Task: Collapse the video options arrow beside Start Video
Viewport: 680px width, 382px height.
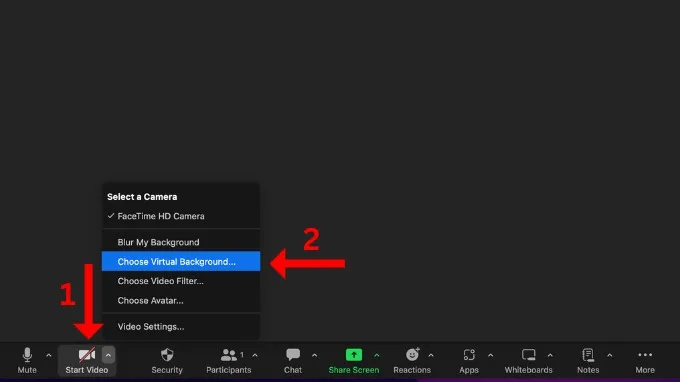Action: pos(108,355)
